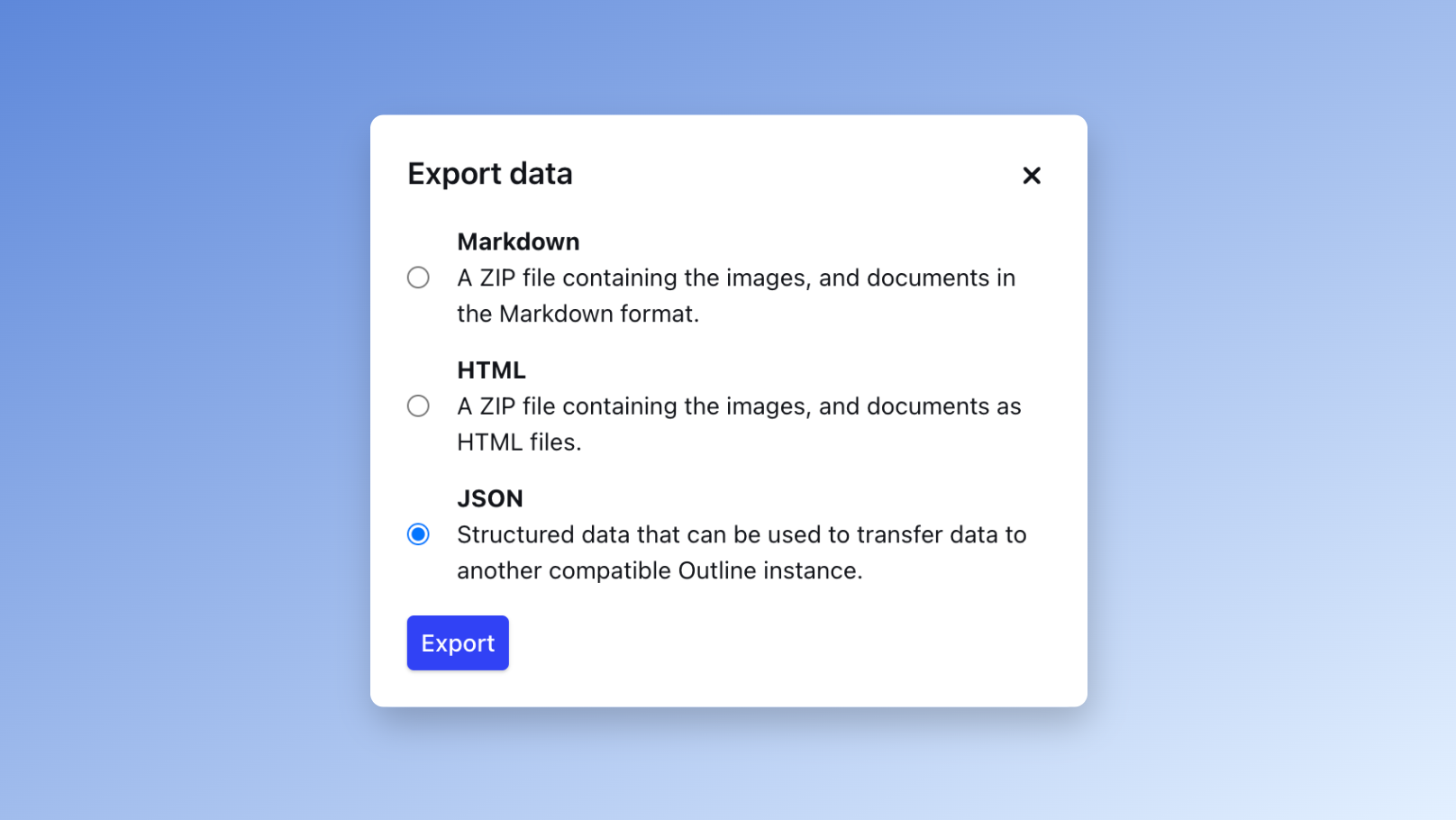This screenshot has width=1456, height=820.
Task: Click the JSON structured data description text
Action: 742,551
